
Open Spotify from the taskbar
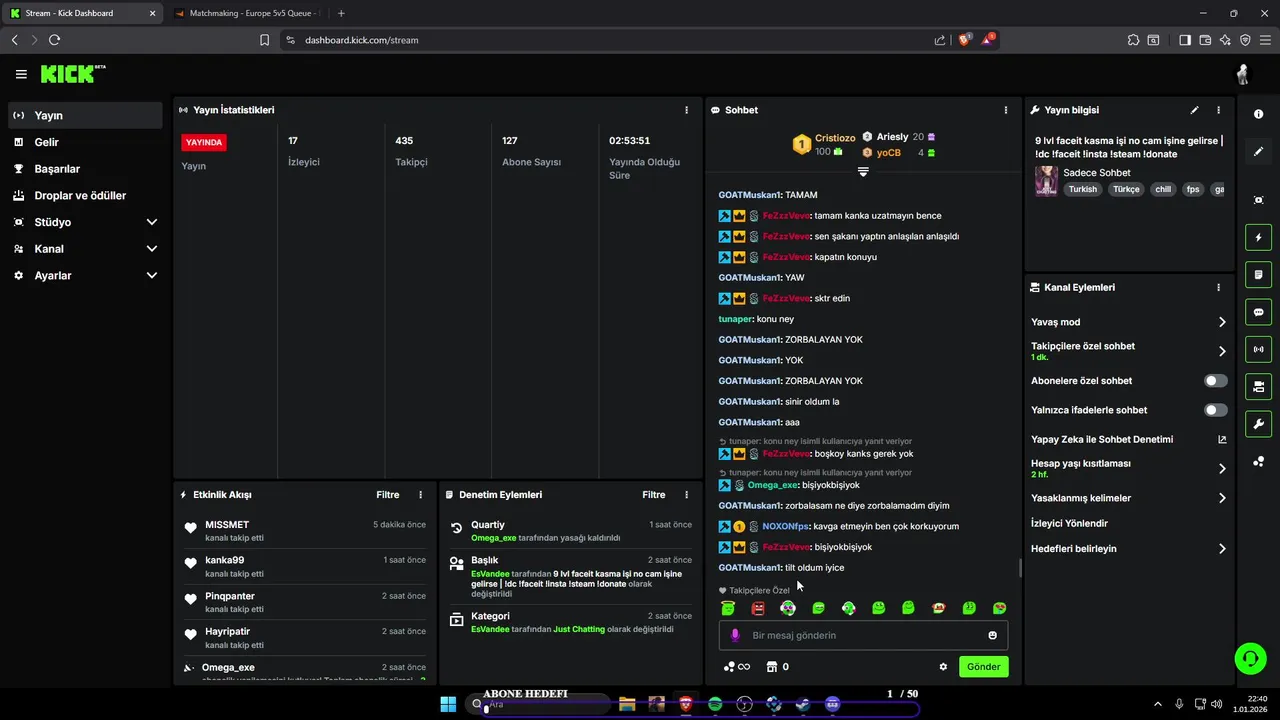[x=715, y=704]
